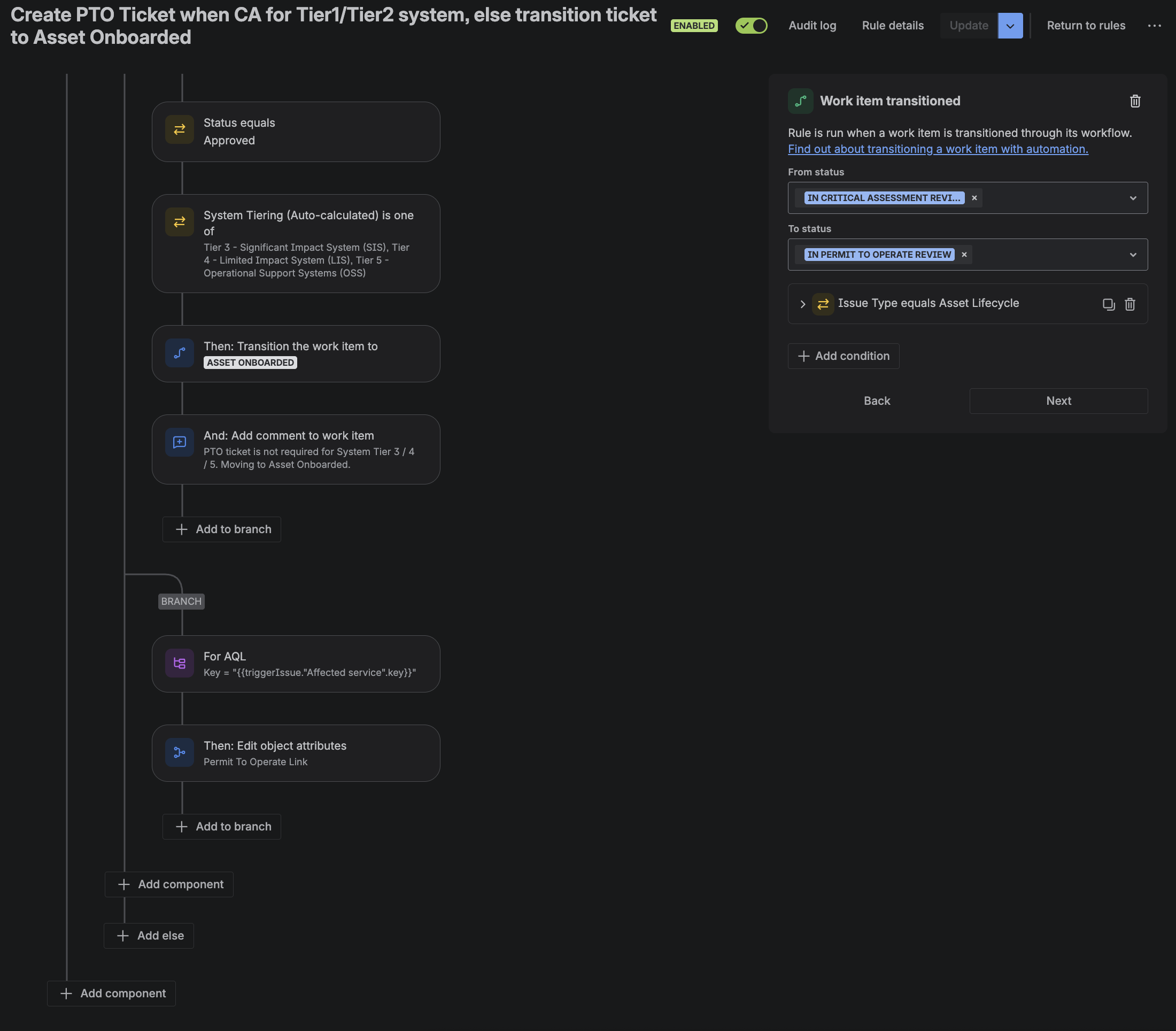Viewport: 1176px width, 1031px height.
Task: Click the Update button
Action: (969, 25)
